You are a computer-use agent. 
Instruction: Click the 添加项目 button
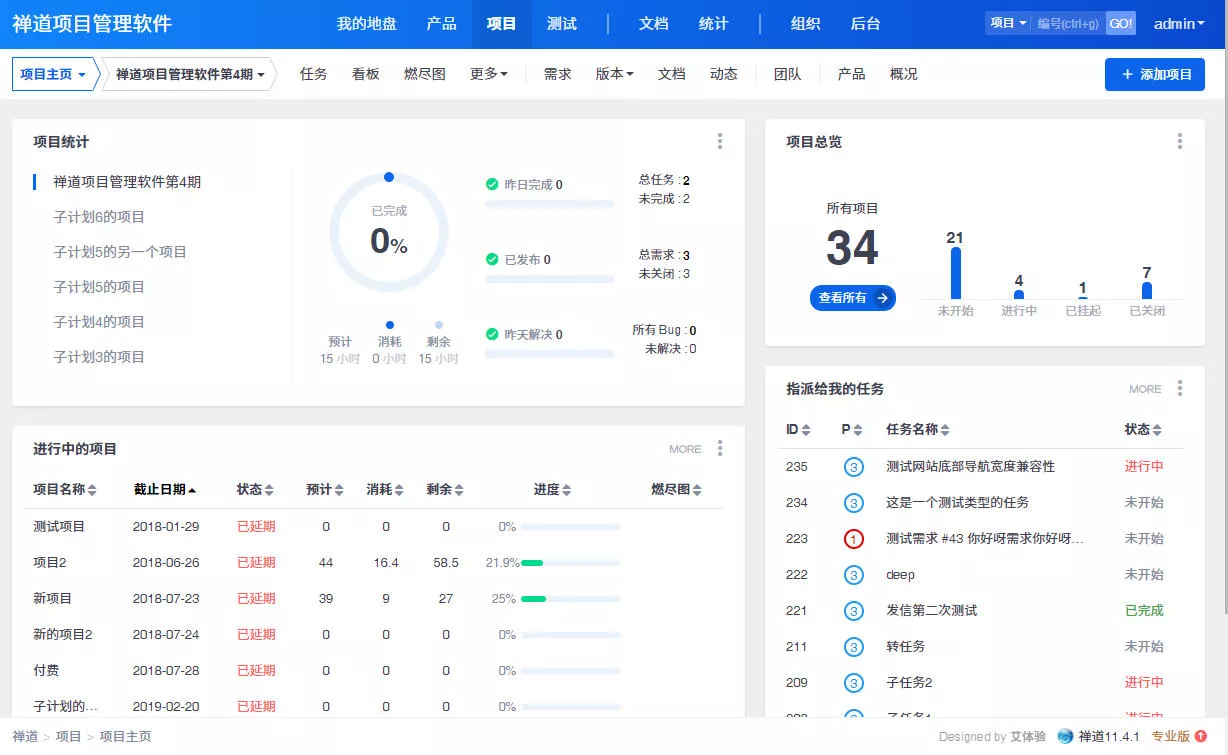[x=1155, y=74]
